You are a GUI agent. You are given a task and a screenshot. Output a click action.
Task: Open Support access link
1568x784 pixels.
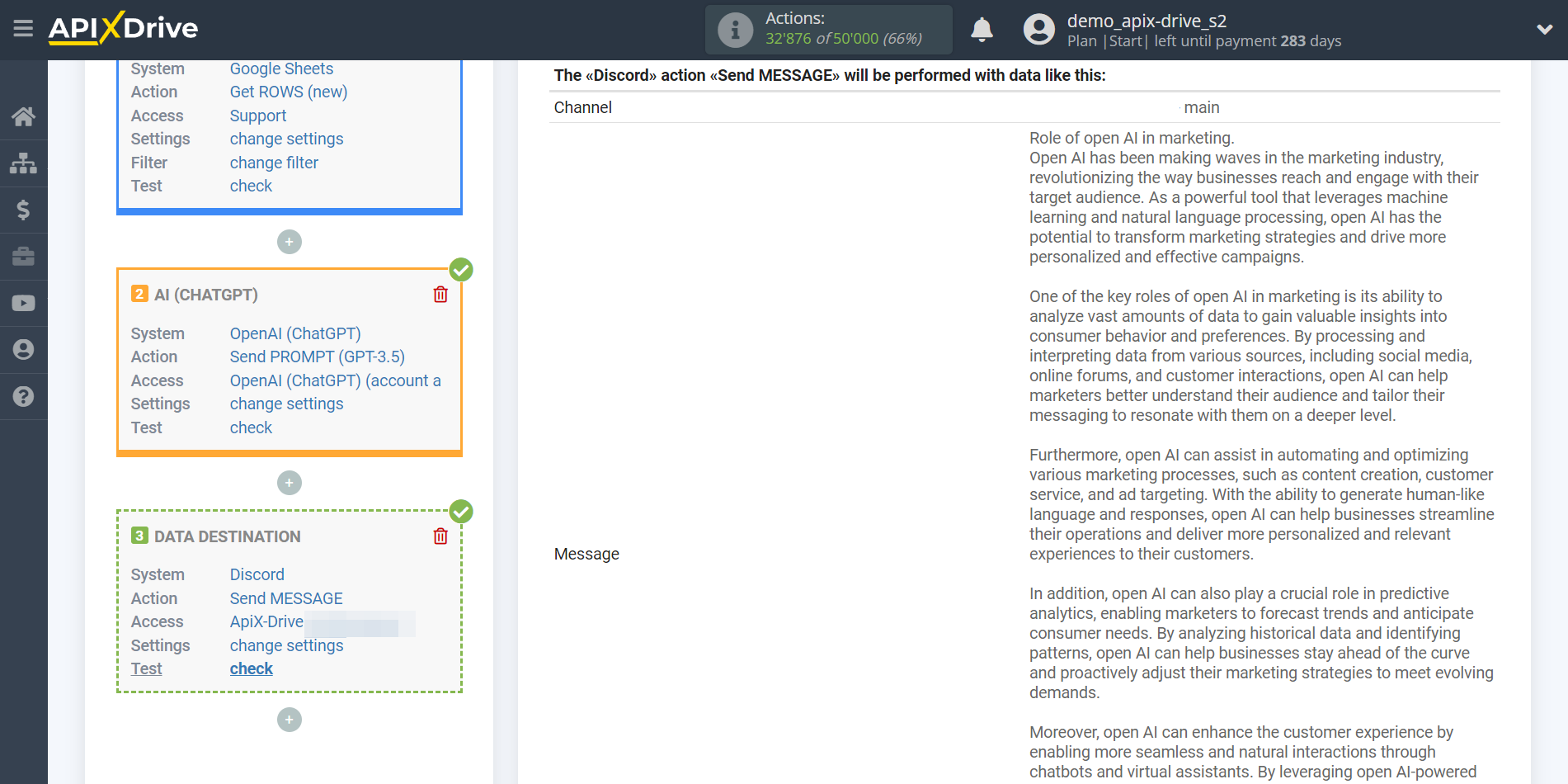tap(258, 116)
